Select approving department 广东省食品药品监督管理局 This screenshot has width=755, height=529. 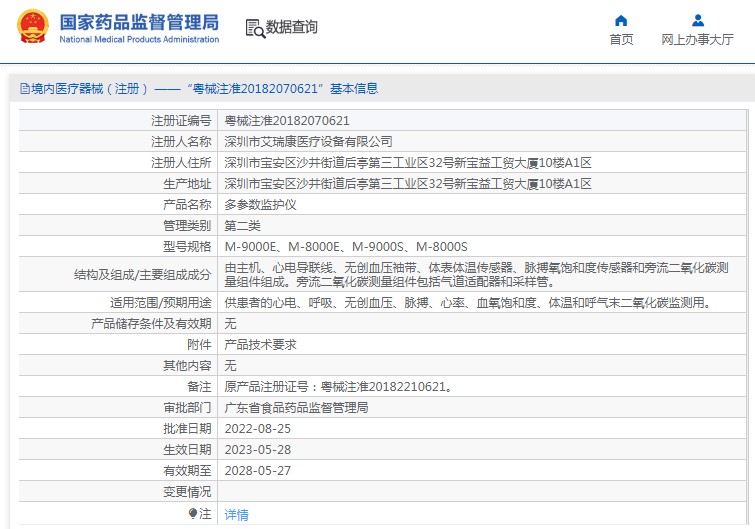[296, 408]
